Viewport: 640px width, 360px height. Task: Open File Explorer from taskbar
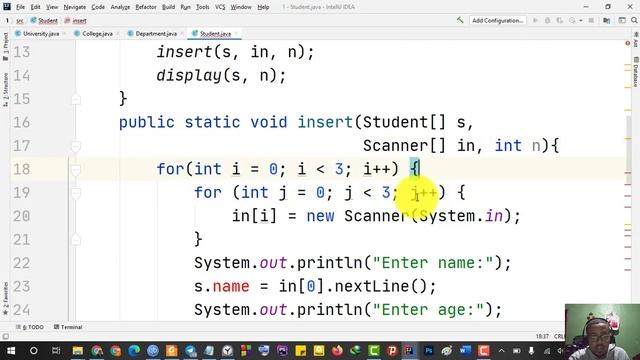click(x=78, y=351)
